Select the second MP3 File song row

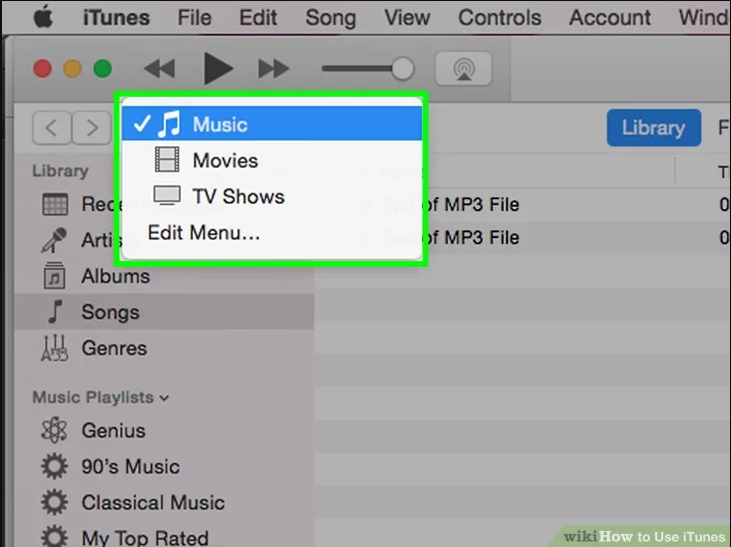click(x=523, y=237)
